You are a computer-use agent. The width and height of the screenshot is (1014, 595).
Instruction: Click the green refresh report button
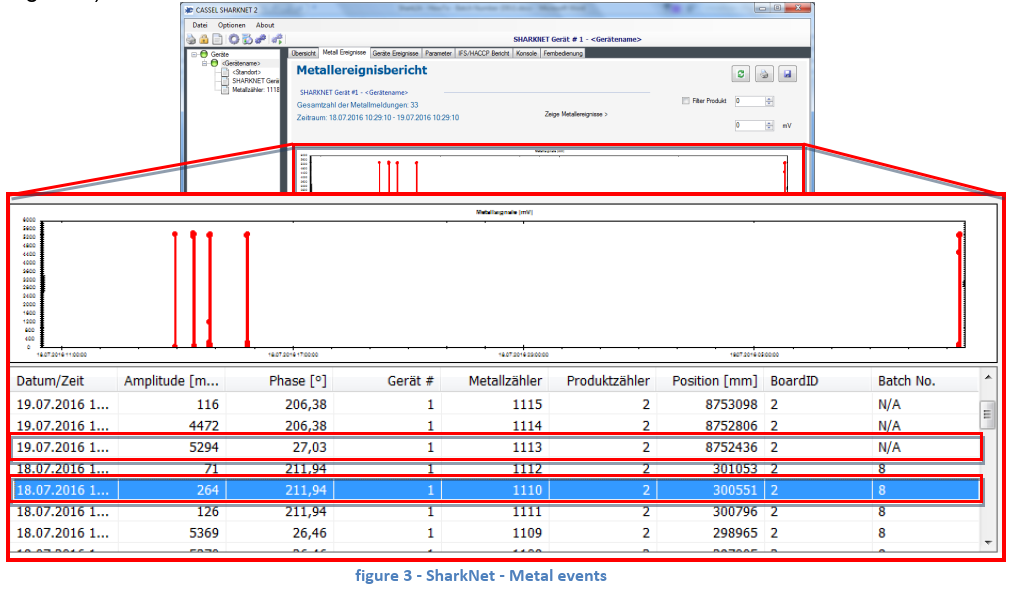pos(740,75)
